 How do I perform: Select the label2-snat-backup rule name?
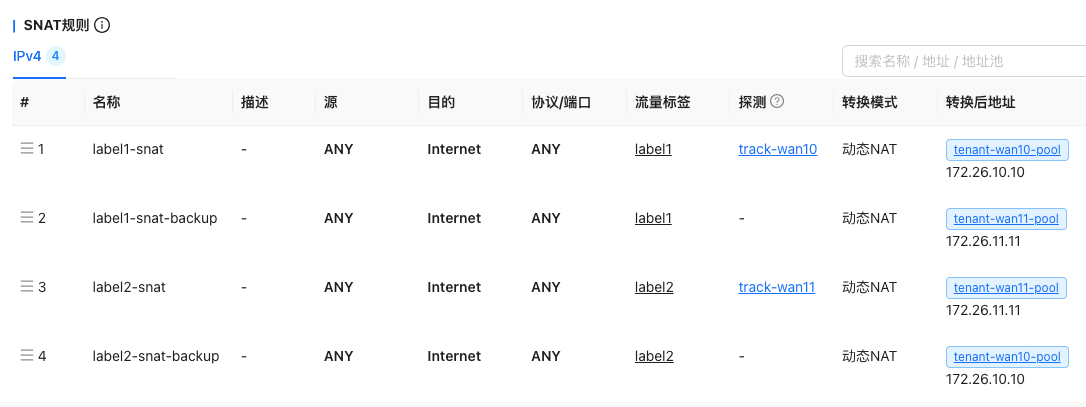pyautogui.click(x=155, y=357)
